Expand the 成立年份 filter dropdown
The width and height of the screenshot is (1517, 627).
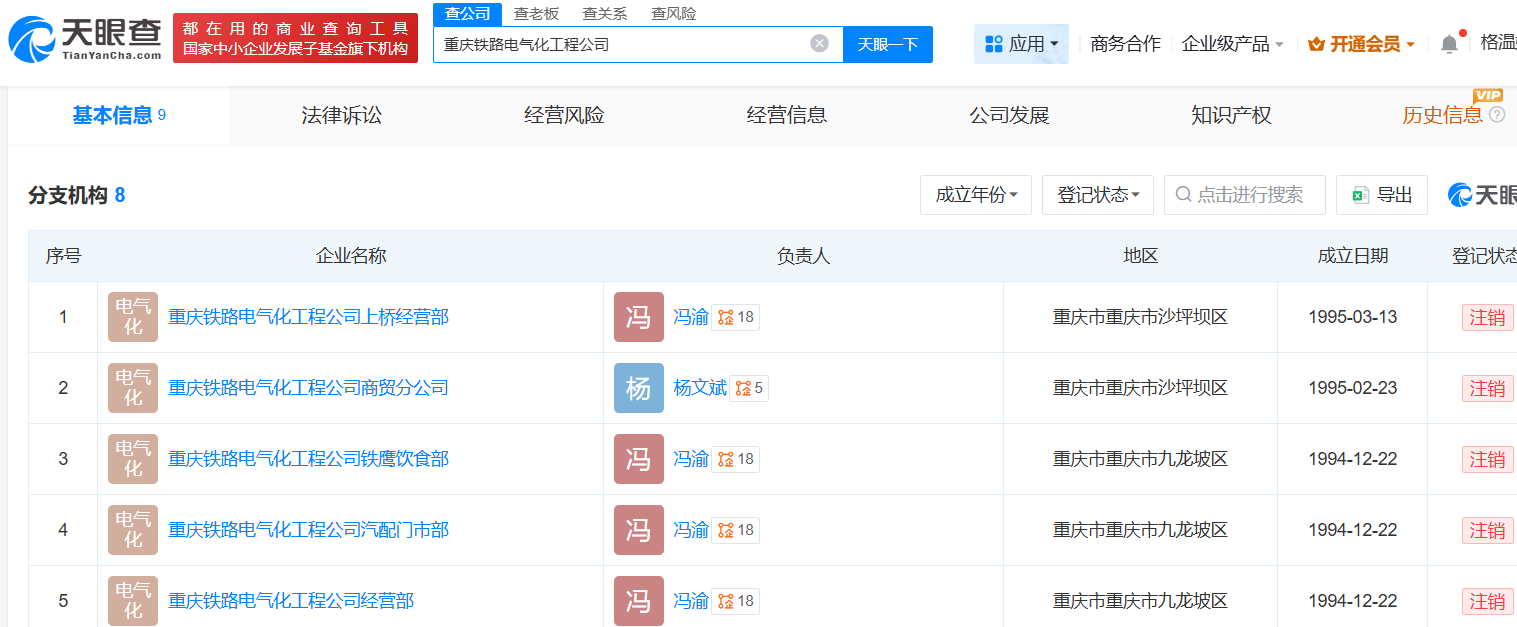[x=976, y=195]
